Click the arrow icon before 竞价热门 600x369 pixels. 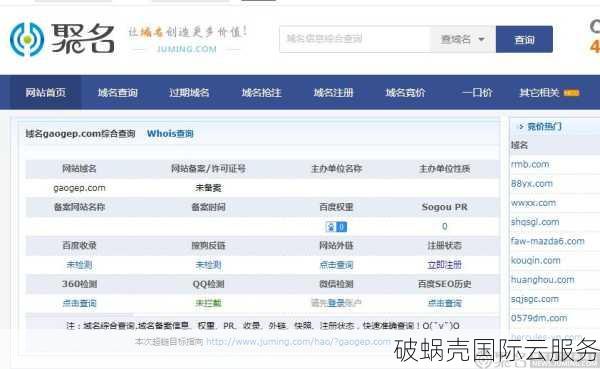pos(521,127)
